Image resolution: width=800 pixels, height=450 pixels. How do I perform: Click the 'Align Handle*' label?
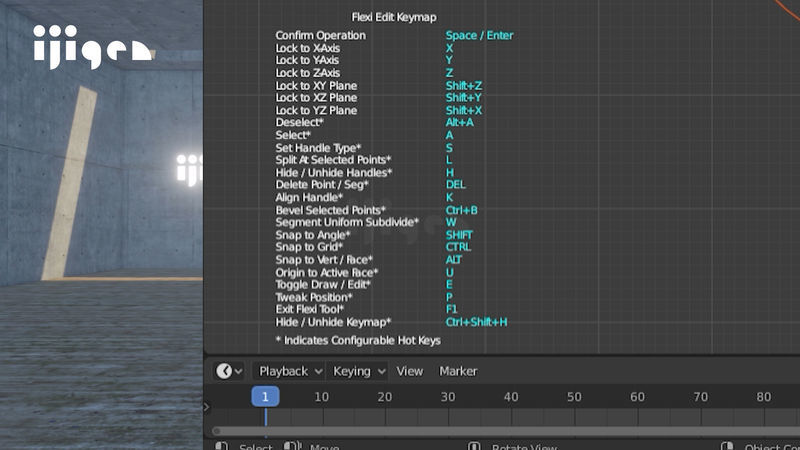click(x=309, y=197)
